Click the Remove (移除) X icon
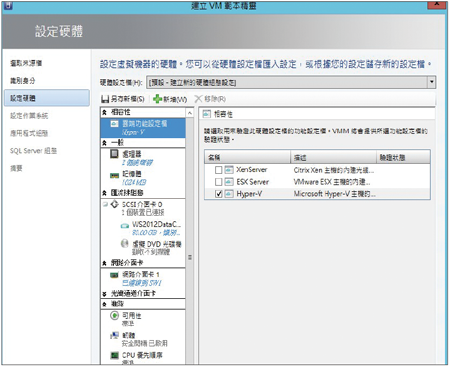Screen dimensions: 450x367 (x=198, y=99)
